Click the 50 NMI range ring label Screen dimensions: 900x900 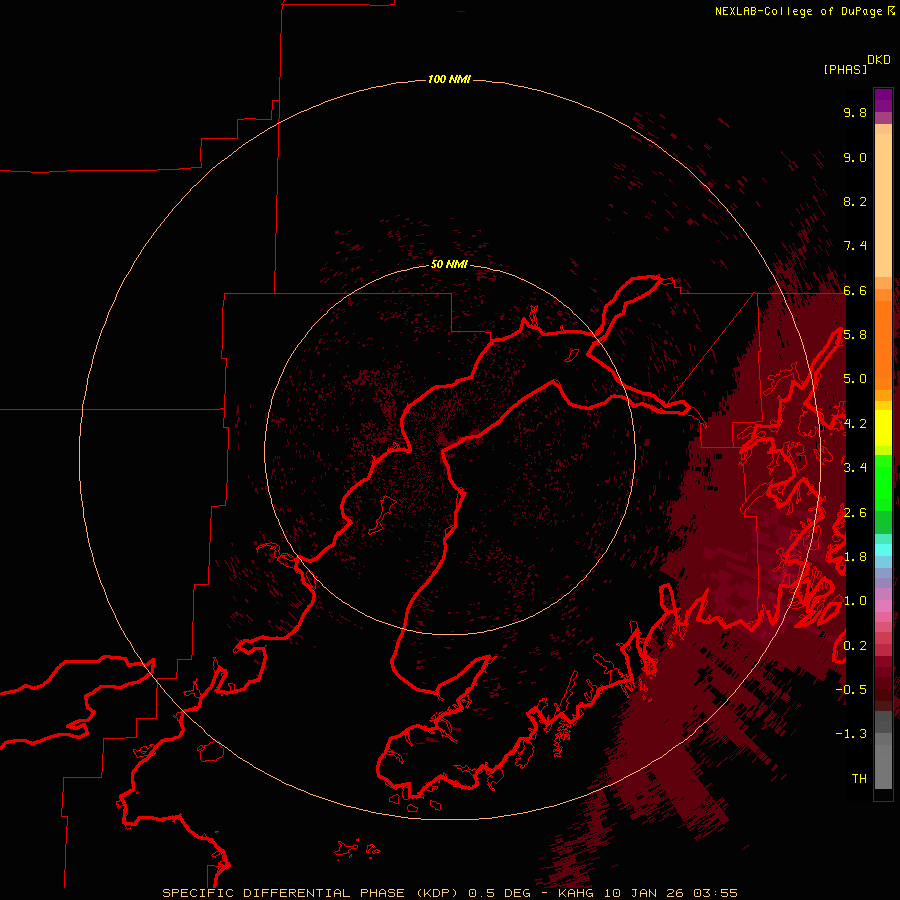449,264
